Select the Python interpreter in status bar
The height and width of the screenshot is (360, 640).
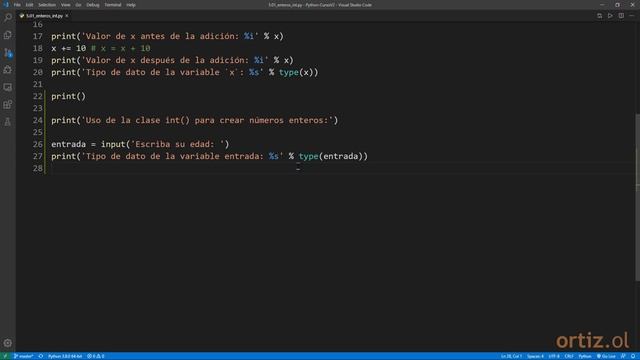click(65, 356)
